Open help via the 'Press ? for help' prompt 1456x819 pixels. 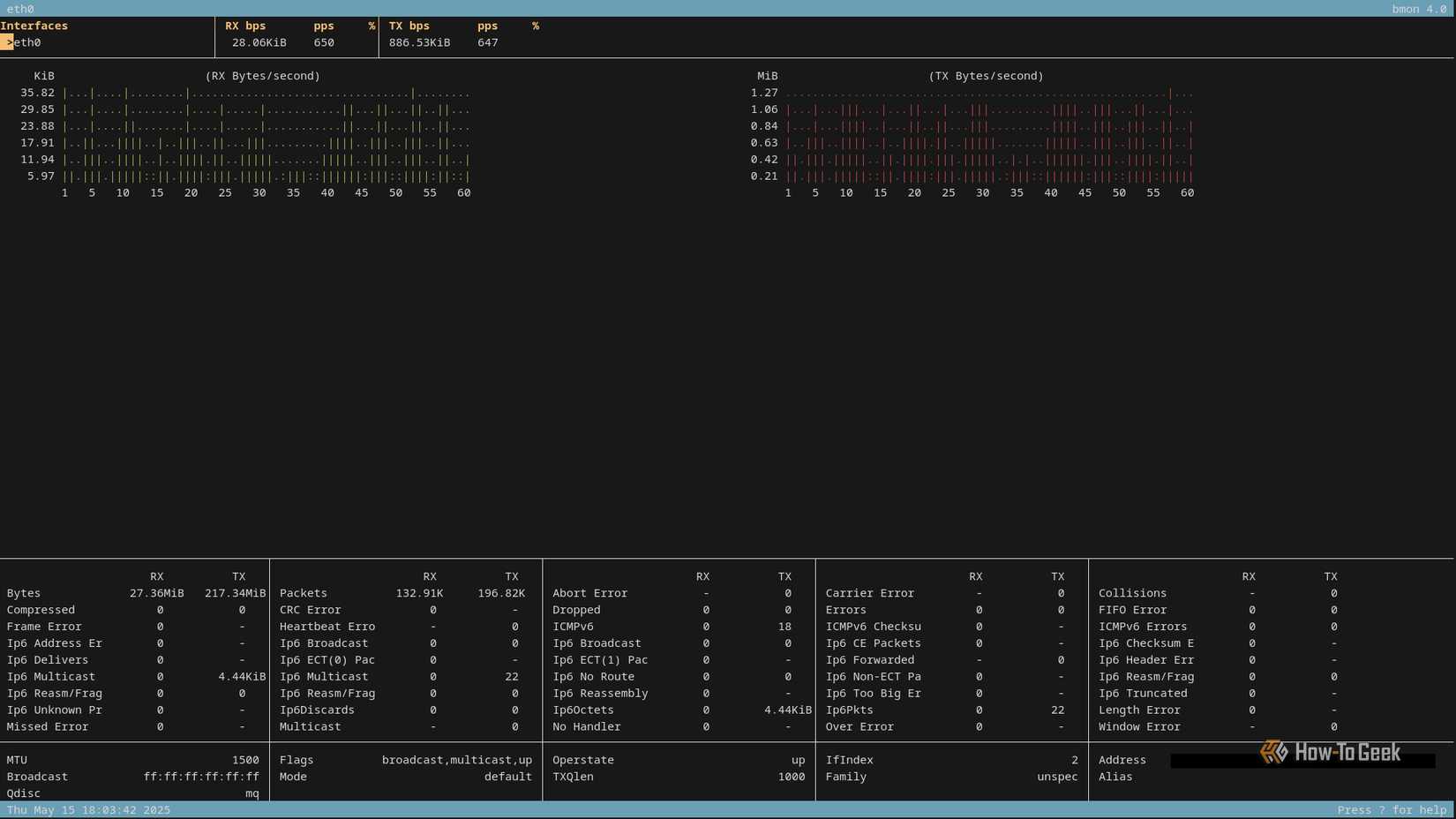1394,809
